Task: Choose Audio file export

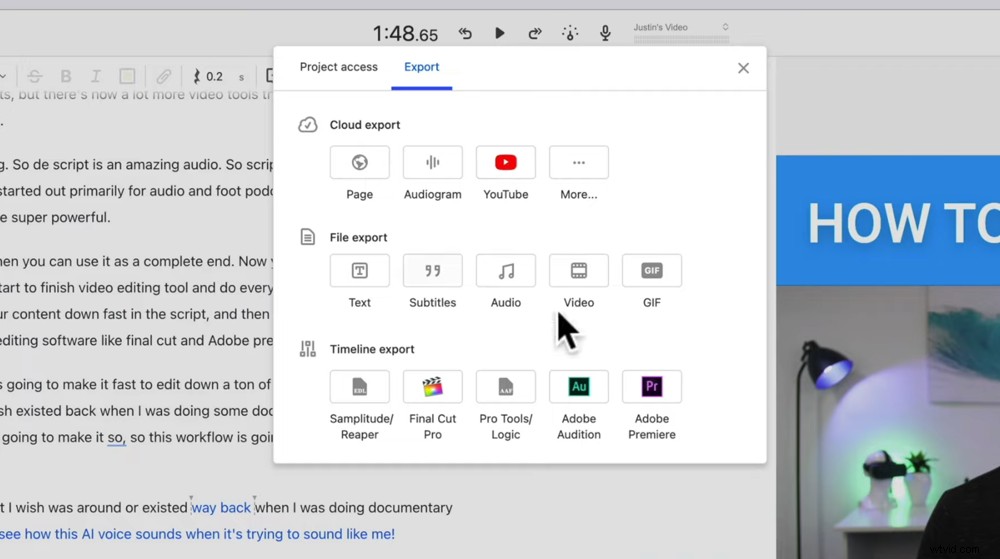Action: (x=506, y=271)
